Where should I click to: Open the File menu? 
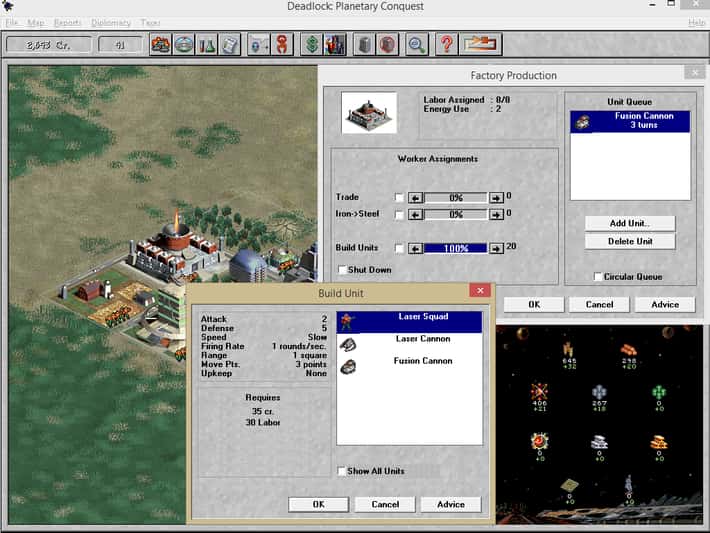coord(12,22)
